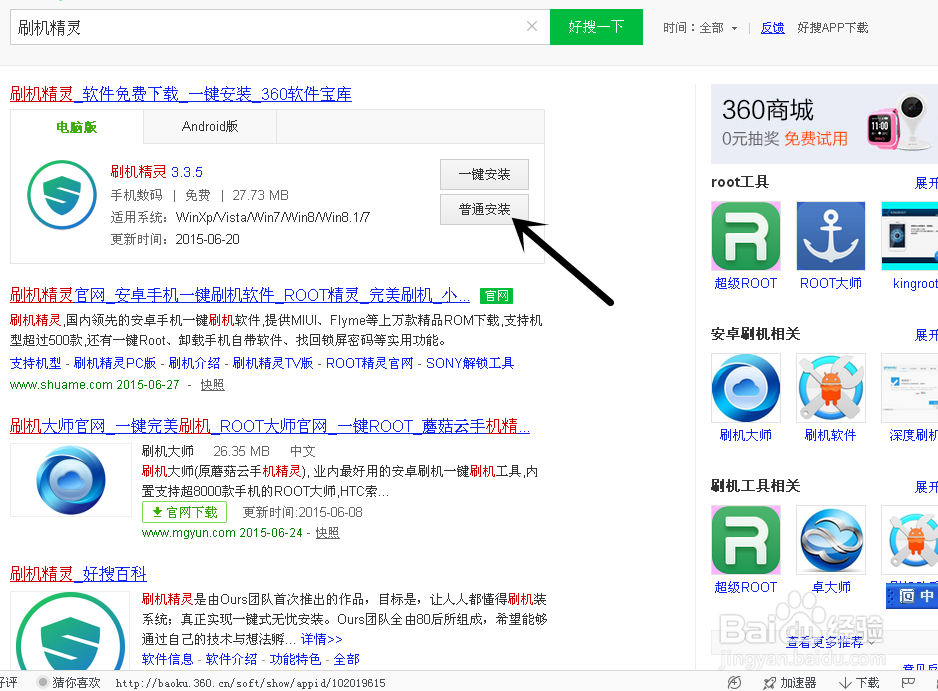
Task: Open the 360商城 banner advertisement
Action: pos(824,124)
